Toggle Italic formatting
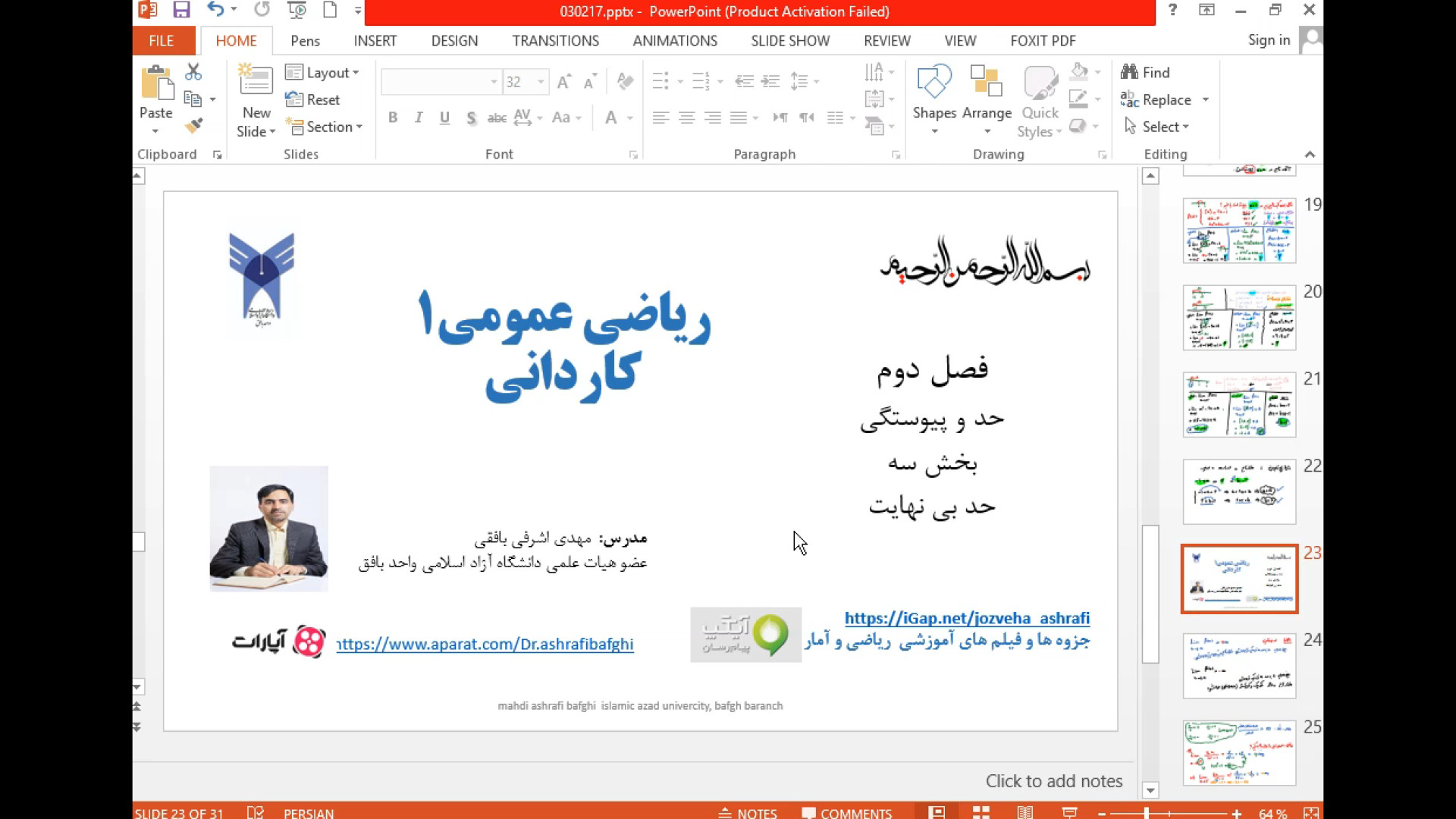This screenshot has height=819, width=1456. [419, 118]
